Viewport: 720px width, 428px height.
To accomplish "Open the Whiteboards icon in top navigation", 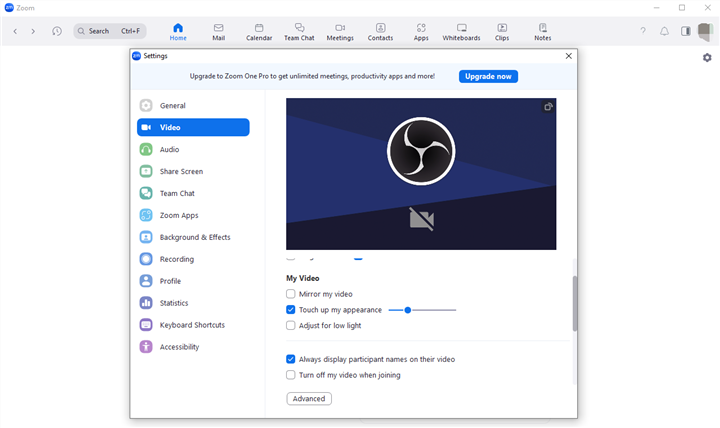I will coord(461,31).
